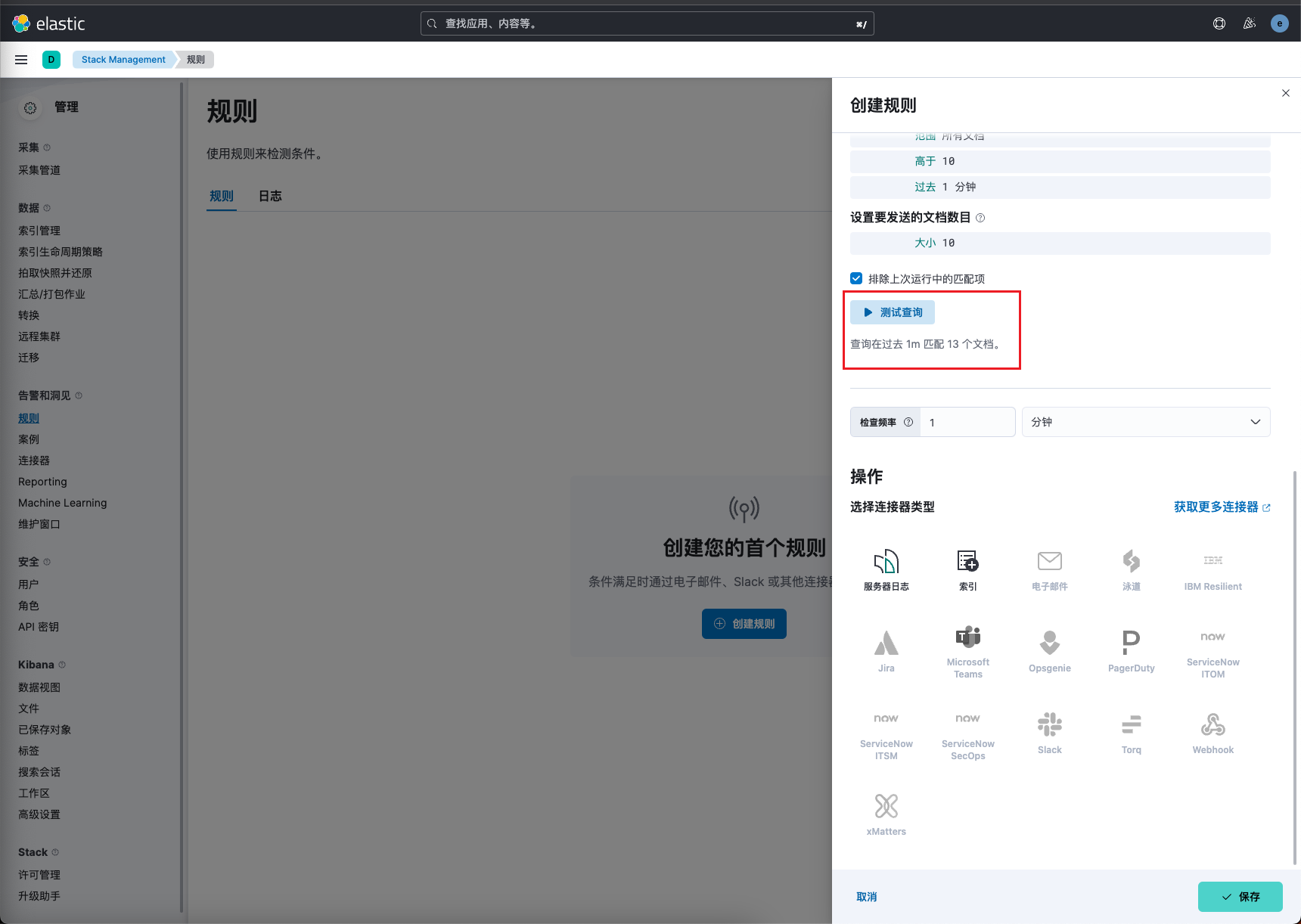The height and width of the screenshot is (924, 1301).
Task: Open 采集管道 in sidebar
Action: click(x=39, y=170)
